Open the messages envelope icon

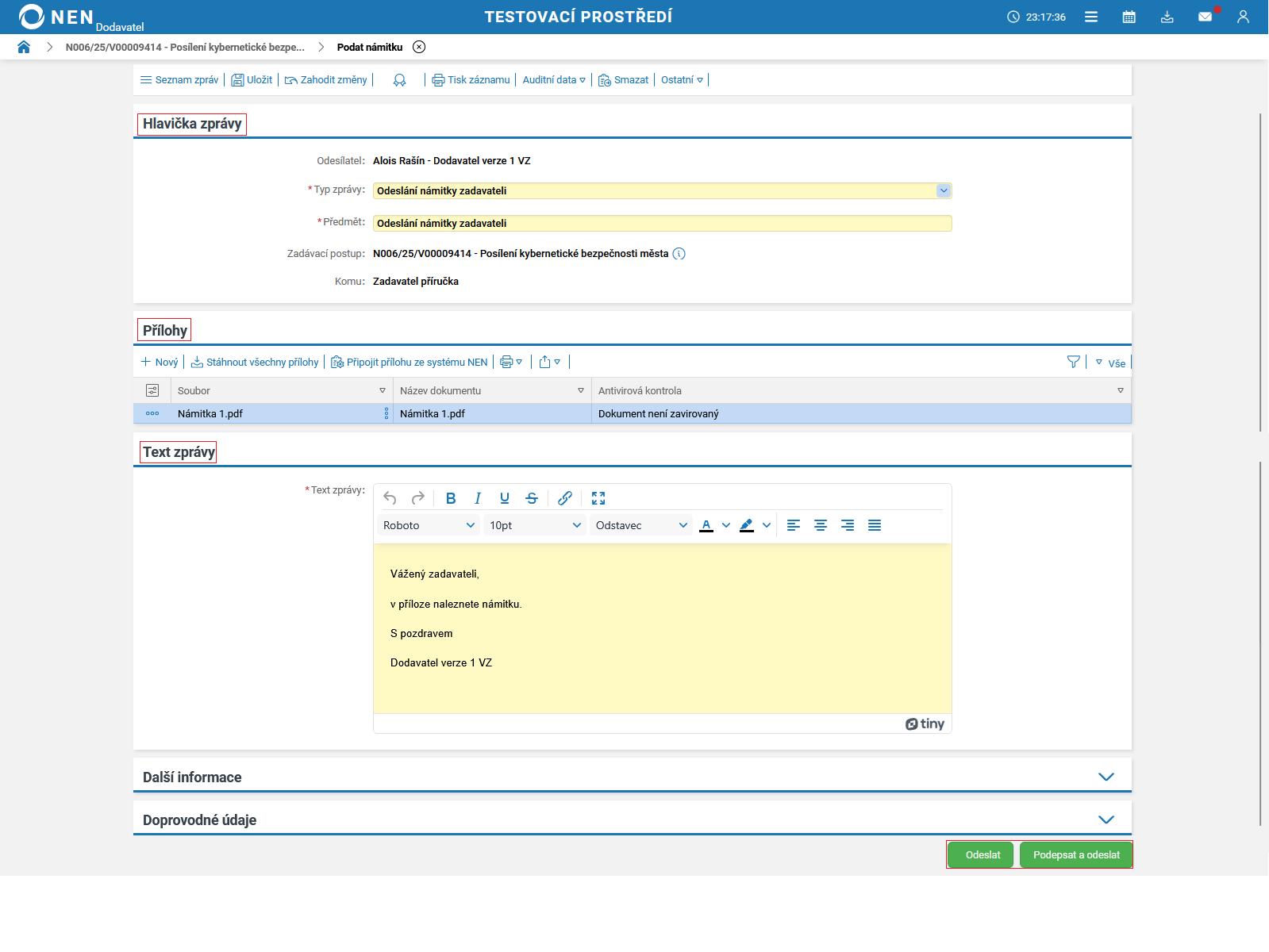(x=1205, y=17)
